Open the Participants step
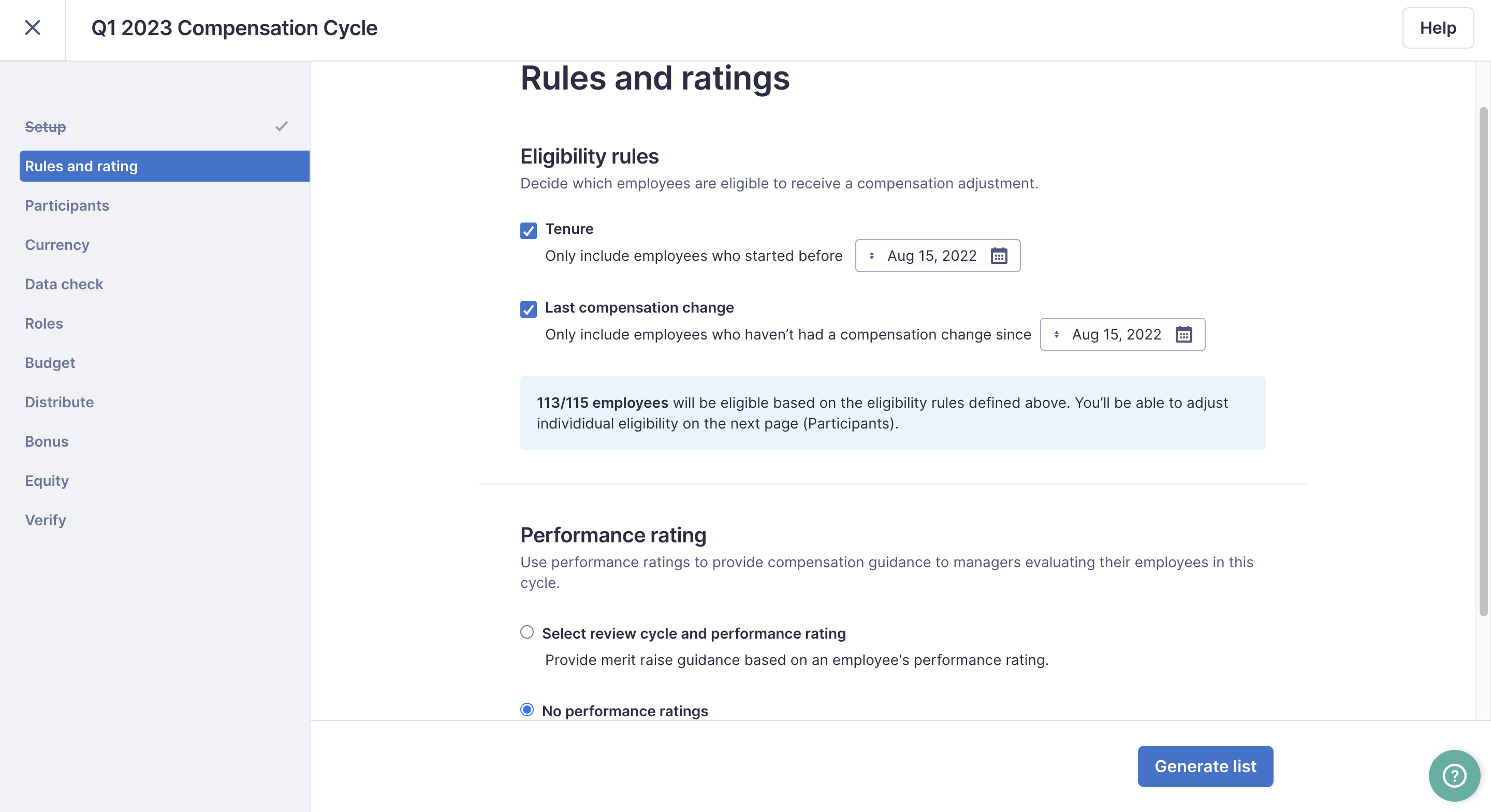Screen dimensions: 1491x812 (67, 205)
